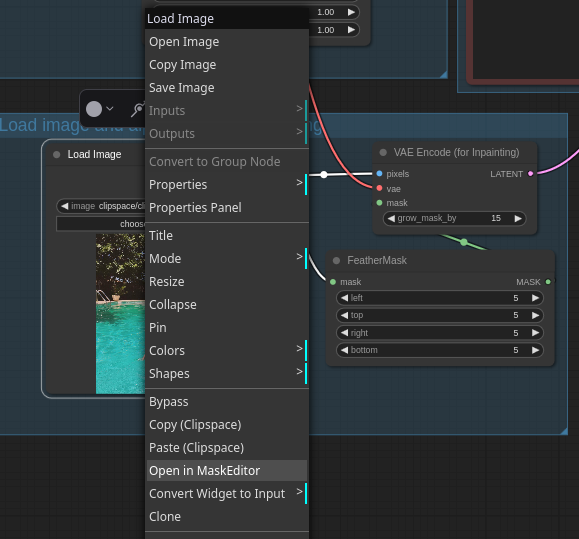This screenshot has height=539, width=579.
Task: Click FeatherMask mask input socket
Action: [x=333, y=282]
